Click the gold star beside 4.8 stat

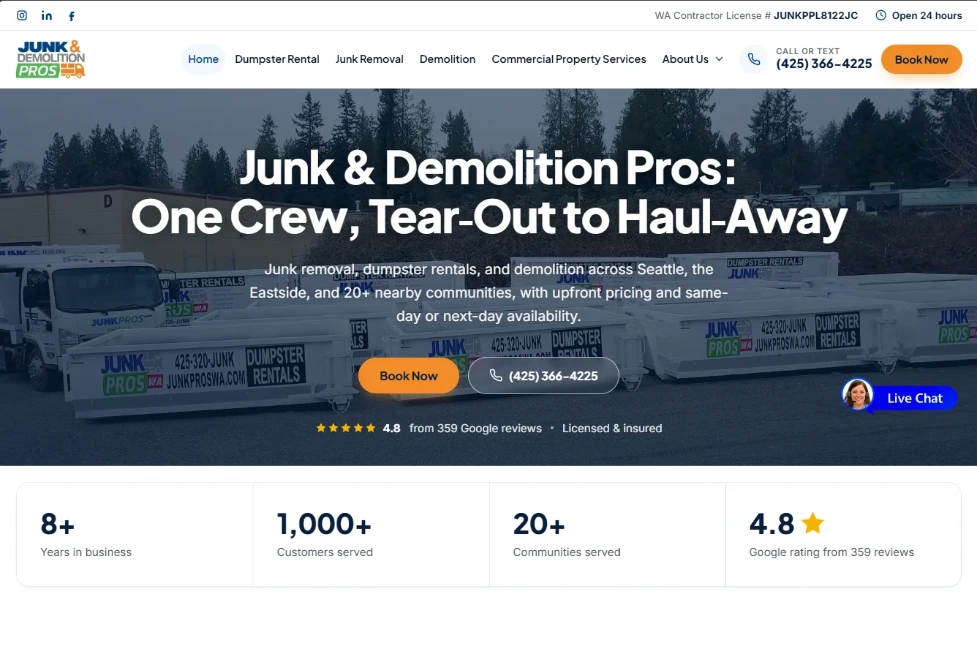(813, 523)
